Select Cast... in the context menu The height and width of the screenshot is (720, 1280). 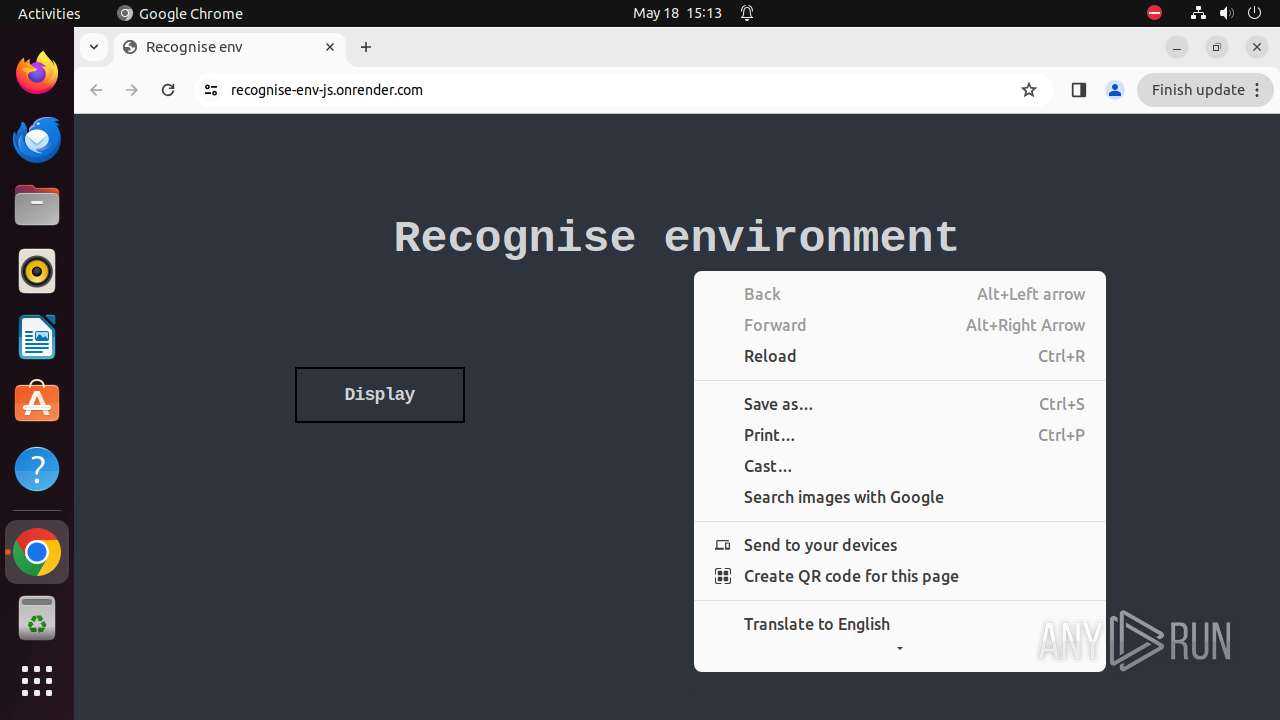click(900, 466)
